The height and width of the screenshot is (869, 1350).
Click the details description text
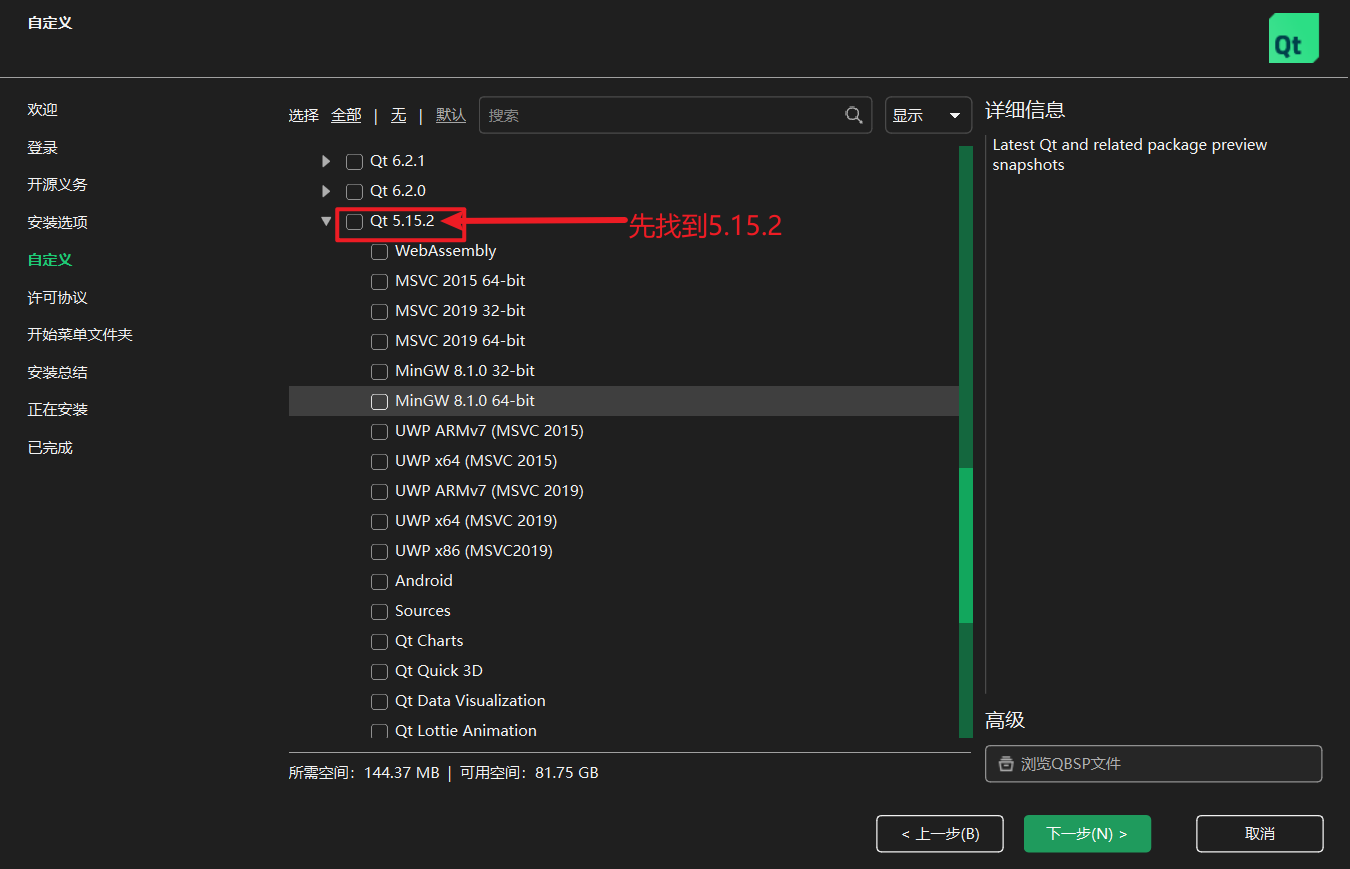click(x=1130, y=155)
